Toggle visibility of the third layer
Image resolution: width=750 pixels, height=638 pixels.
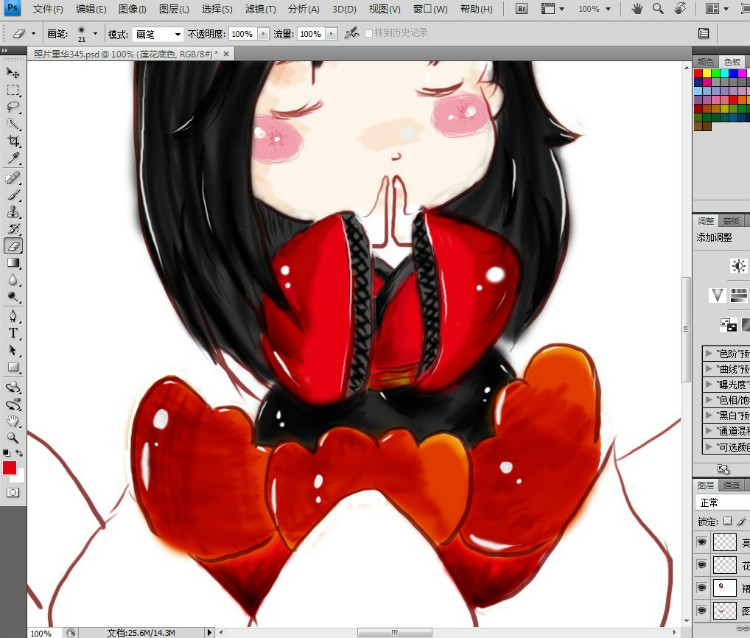point(702,587)
